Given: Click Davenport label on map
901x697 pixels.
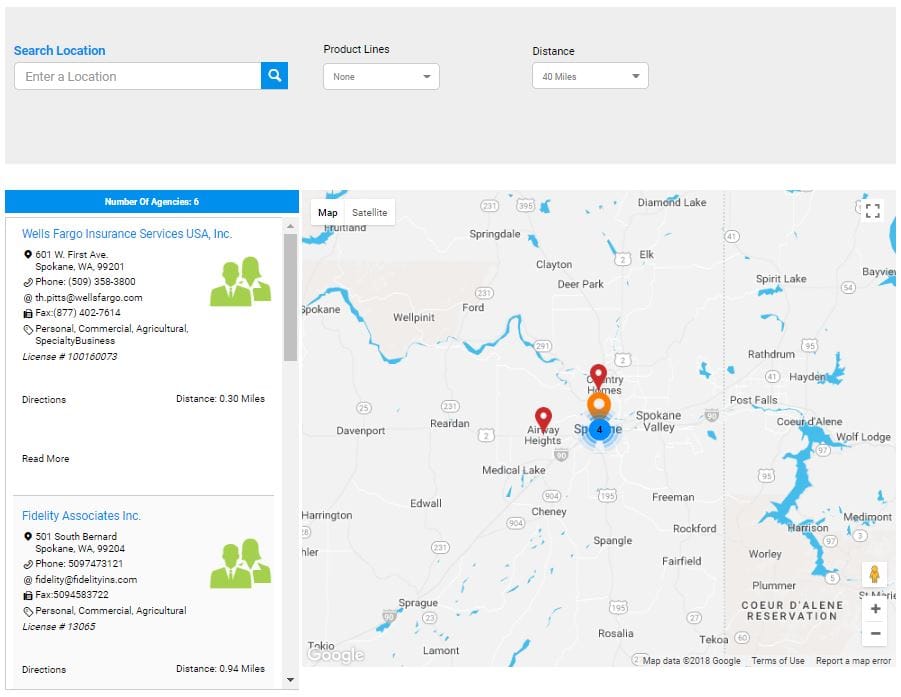Looking at the screenshot, I should (361, 431).
